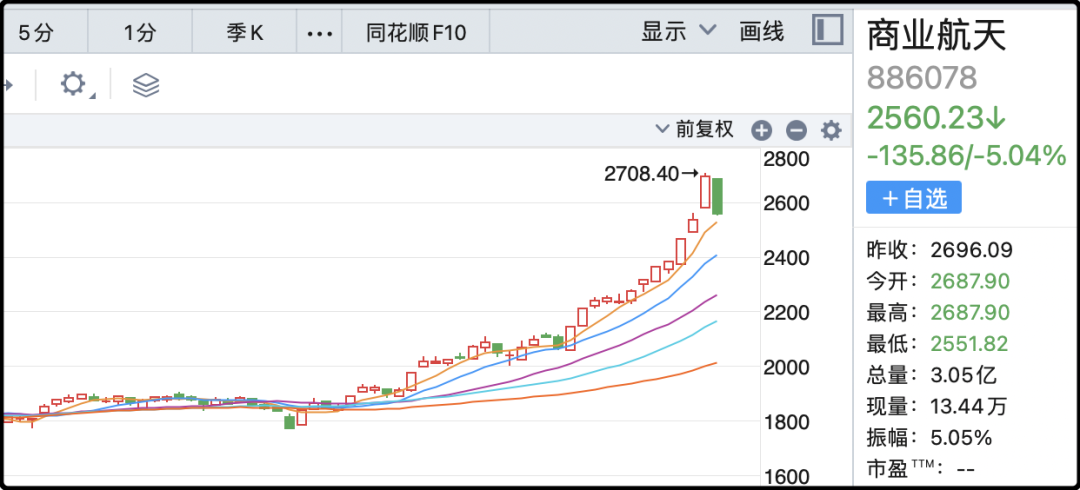Select the 现量 value 13.44万
The width and height of the screenshot is (1080, 490).
click(x=968, y=407)
